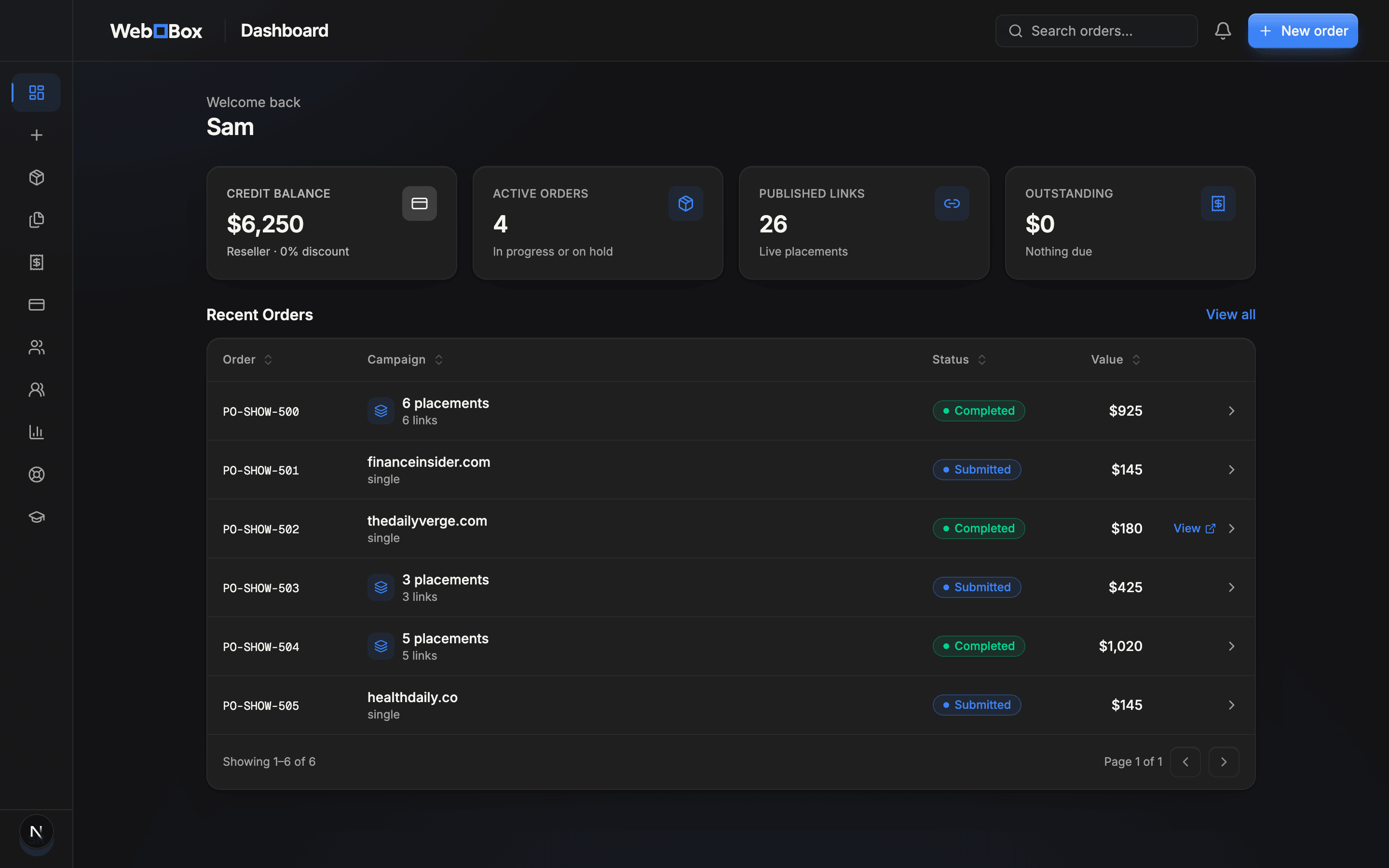The image size is (1389, 868).
Task: Open the multiple users icon in sidebar
Action: [x=36, y=347]
